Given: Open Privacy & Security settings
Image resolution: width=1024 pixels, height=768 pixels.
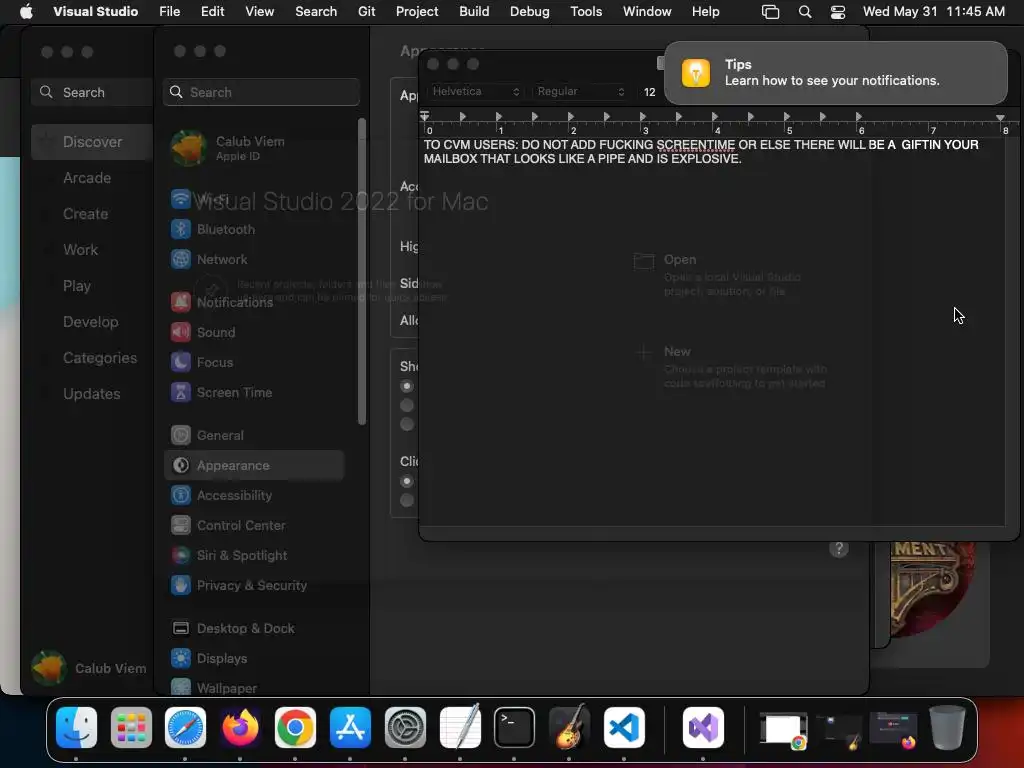Looking at the screenshot, I should [255, 585].
